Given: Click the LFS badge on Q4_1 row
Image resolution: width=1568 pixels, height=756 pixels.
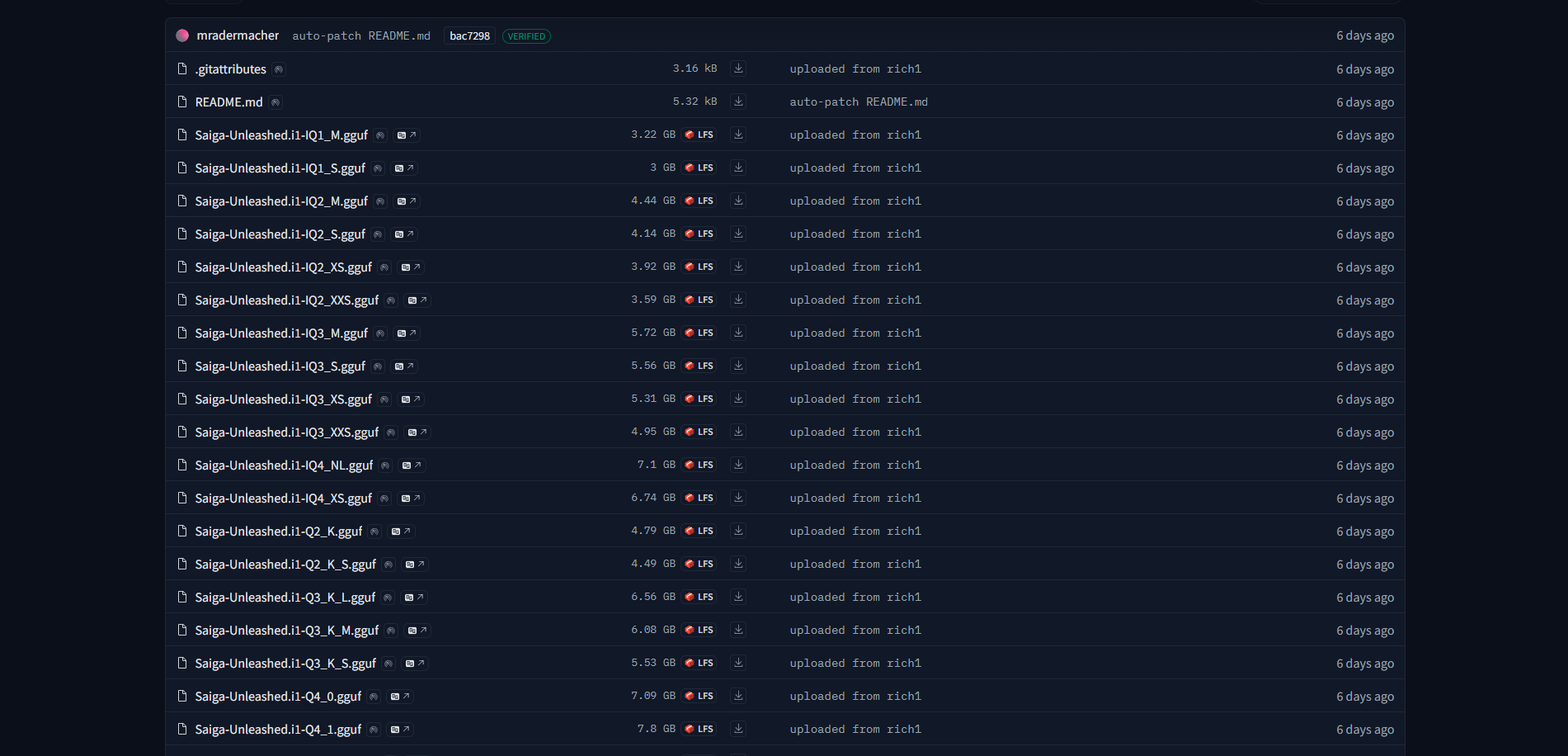Looking at the screenshot, I should (699, 729).
